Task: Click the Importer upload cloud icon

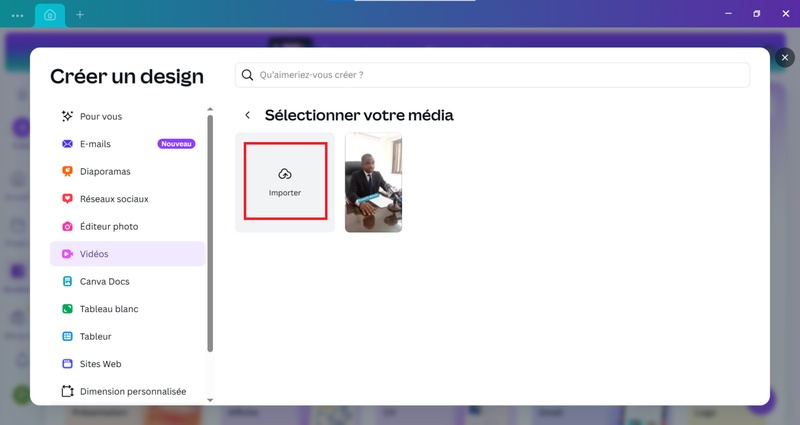Action: point(285,174)
